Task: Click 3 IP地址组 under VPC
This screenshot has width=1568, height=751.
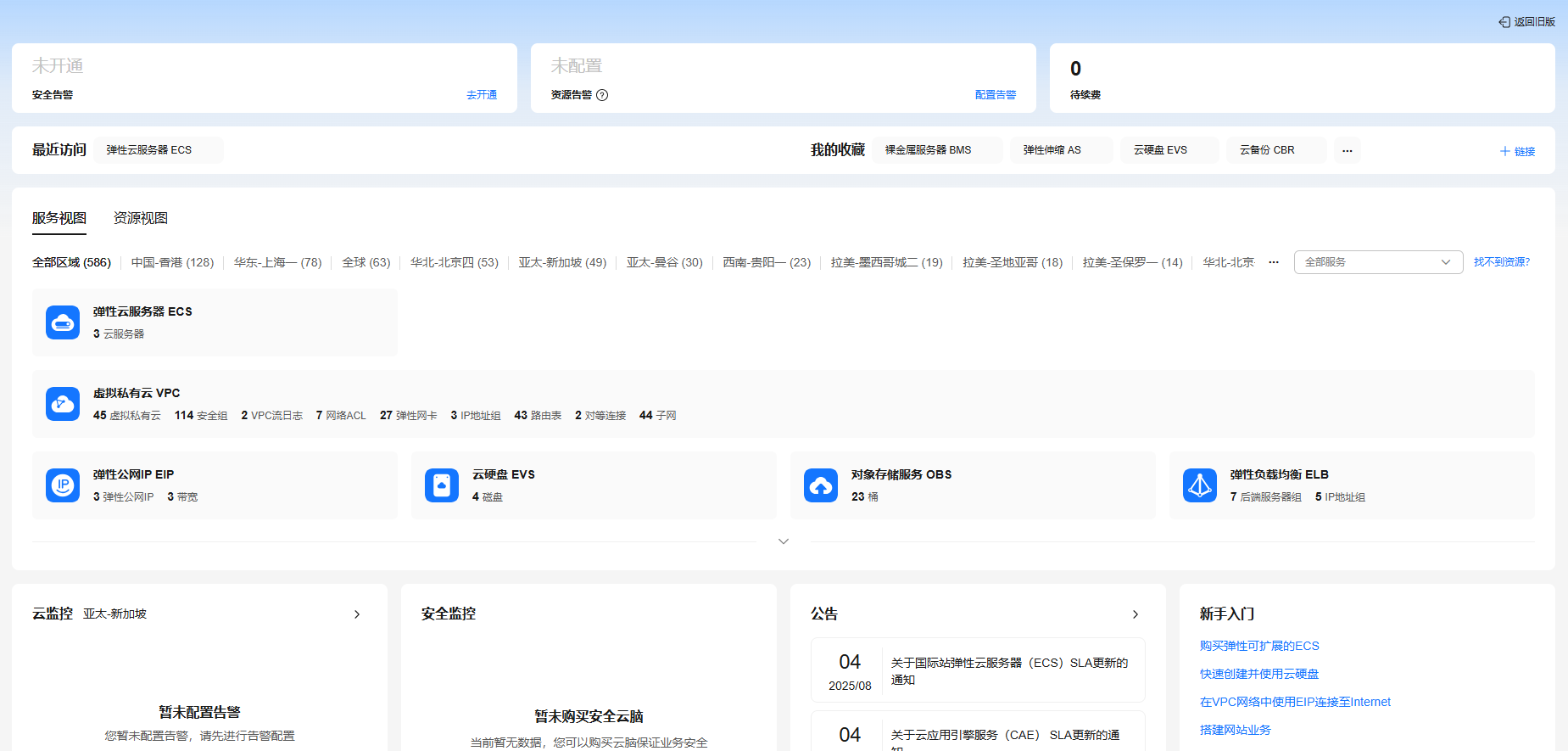Action: 476,415
